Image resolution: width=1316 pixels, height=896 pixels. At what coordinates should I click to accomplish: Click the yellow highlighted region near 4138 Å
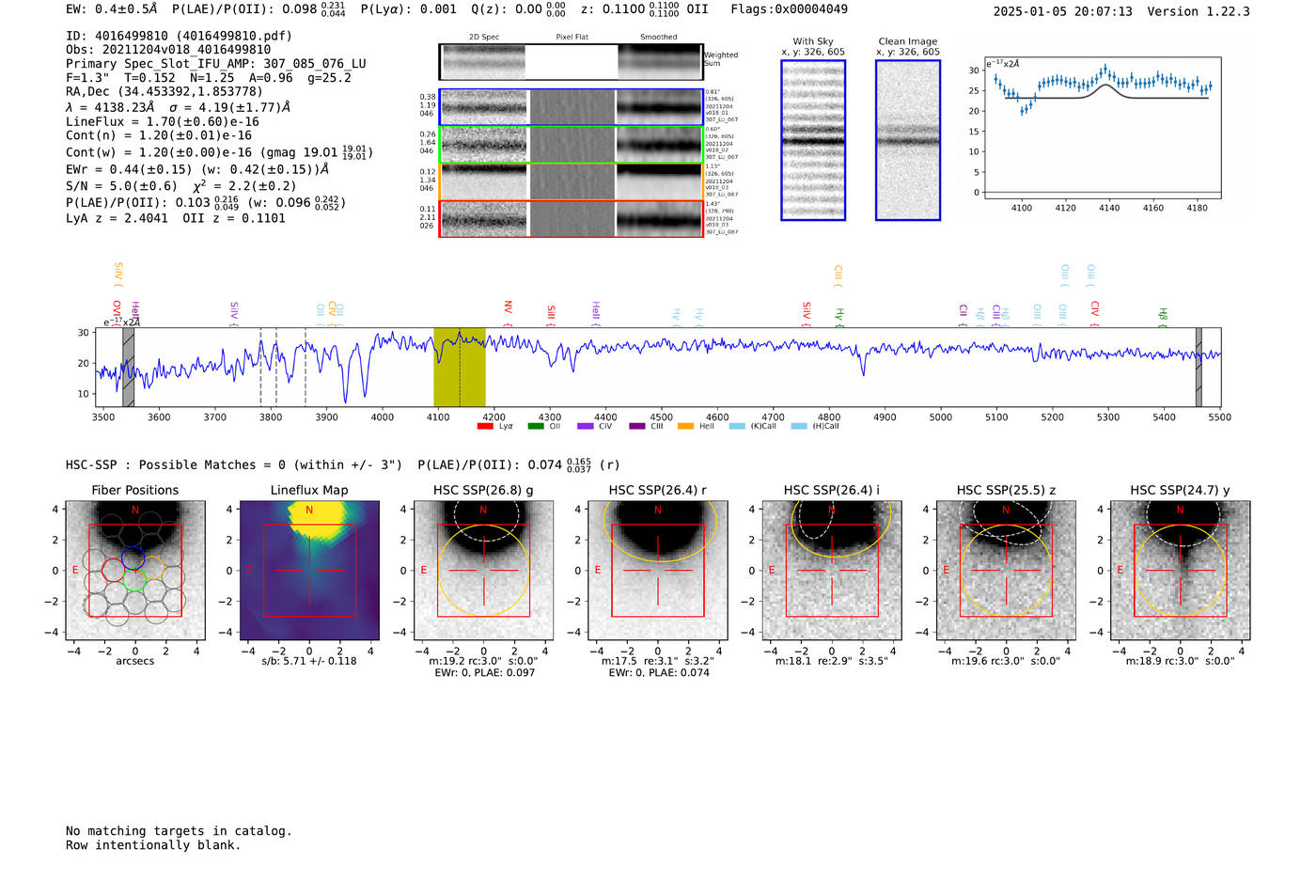coord(460,368)
